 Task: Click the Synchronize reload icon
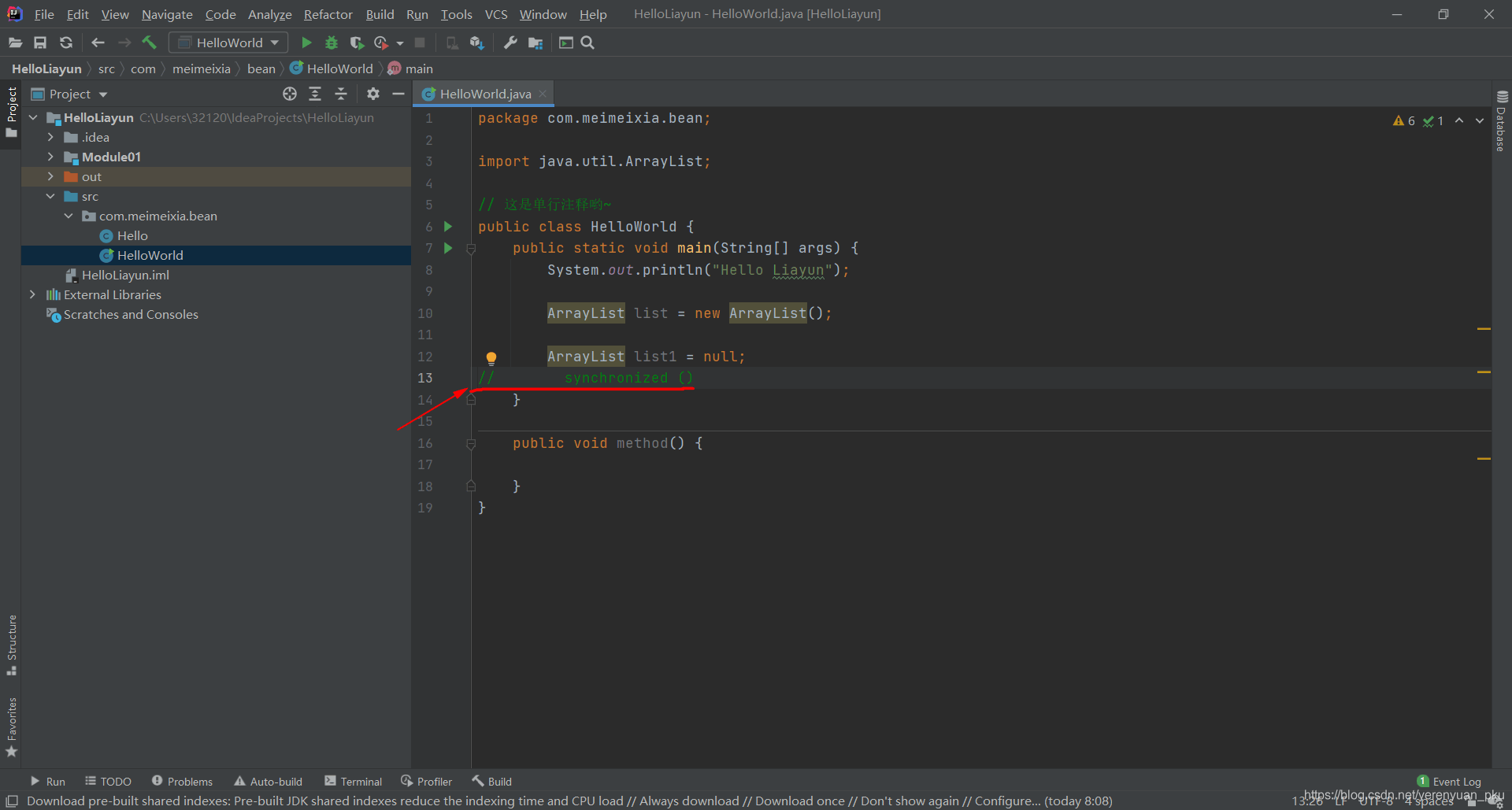[66, 43]
